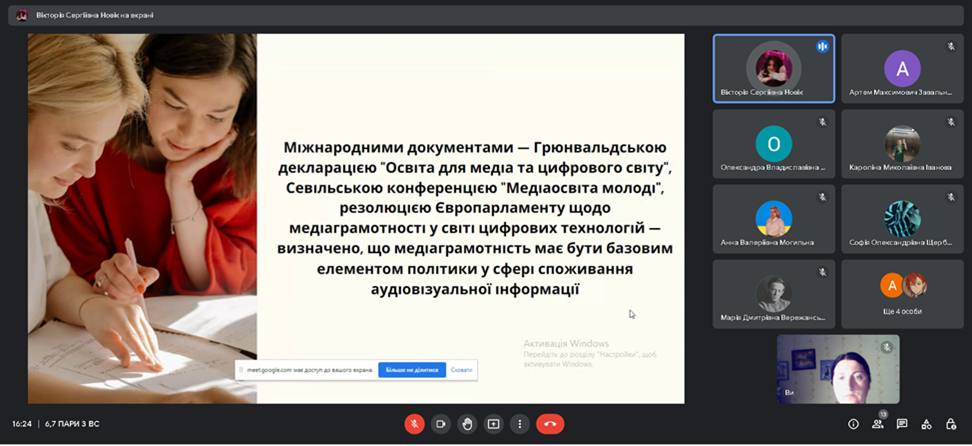Screen dimensions: 972x446
Task: Select Кароліна Миколаївна Іванова's tile avatar
Action: click(902, 144)
